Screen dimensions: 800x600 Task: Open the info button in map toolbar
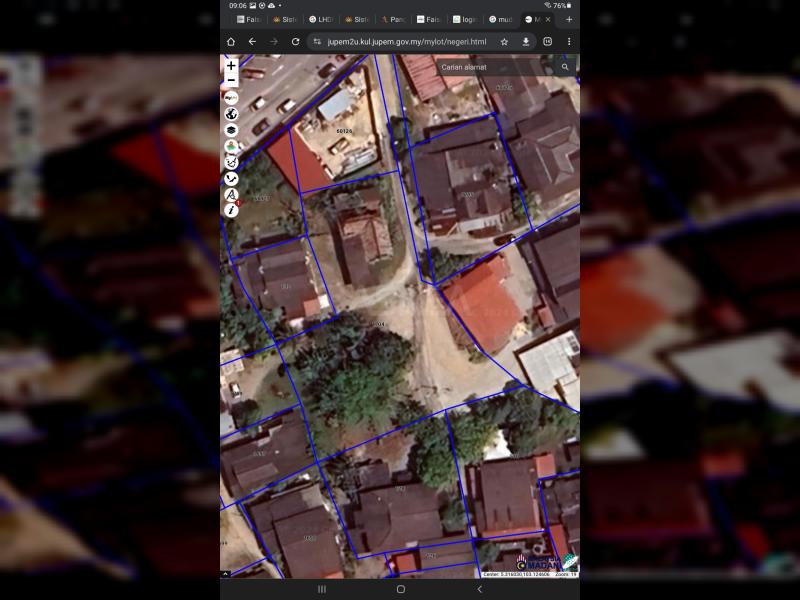pyautogui.click(x=231, y=210)
